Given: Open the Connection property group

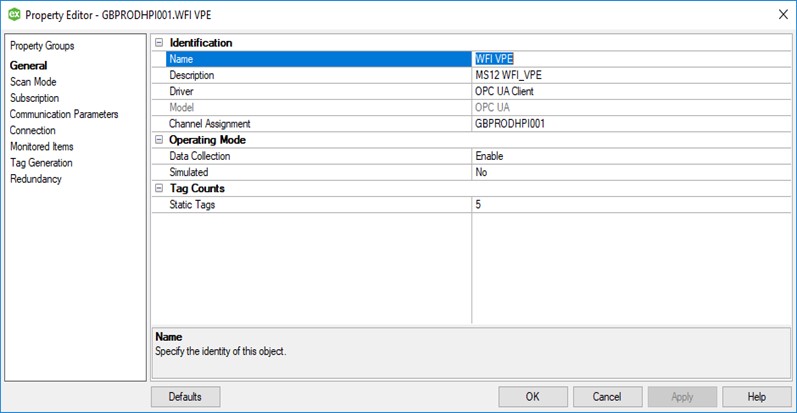Looking at the screenshot, I should [x=33, y=130].
